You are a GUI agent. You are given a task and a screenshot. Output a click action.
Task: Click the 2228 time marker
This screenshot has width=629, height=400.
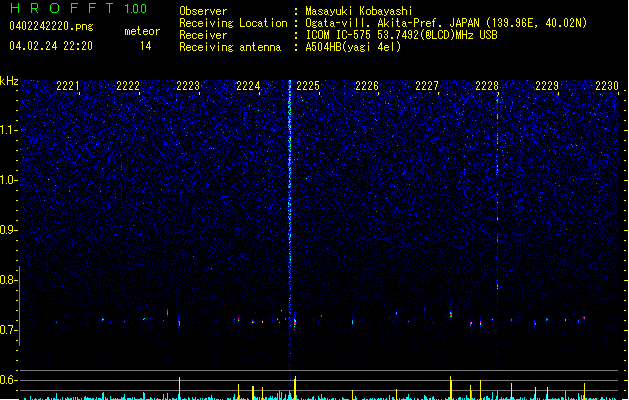coord(487,86)
